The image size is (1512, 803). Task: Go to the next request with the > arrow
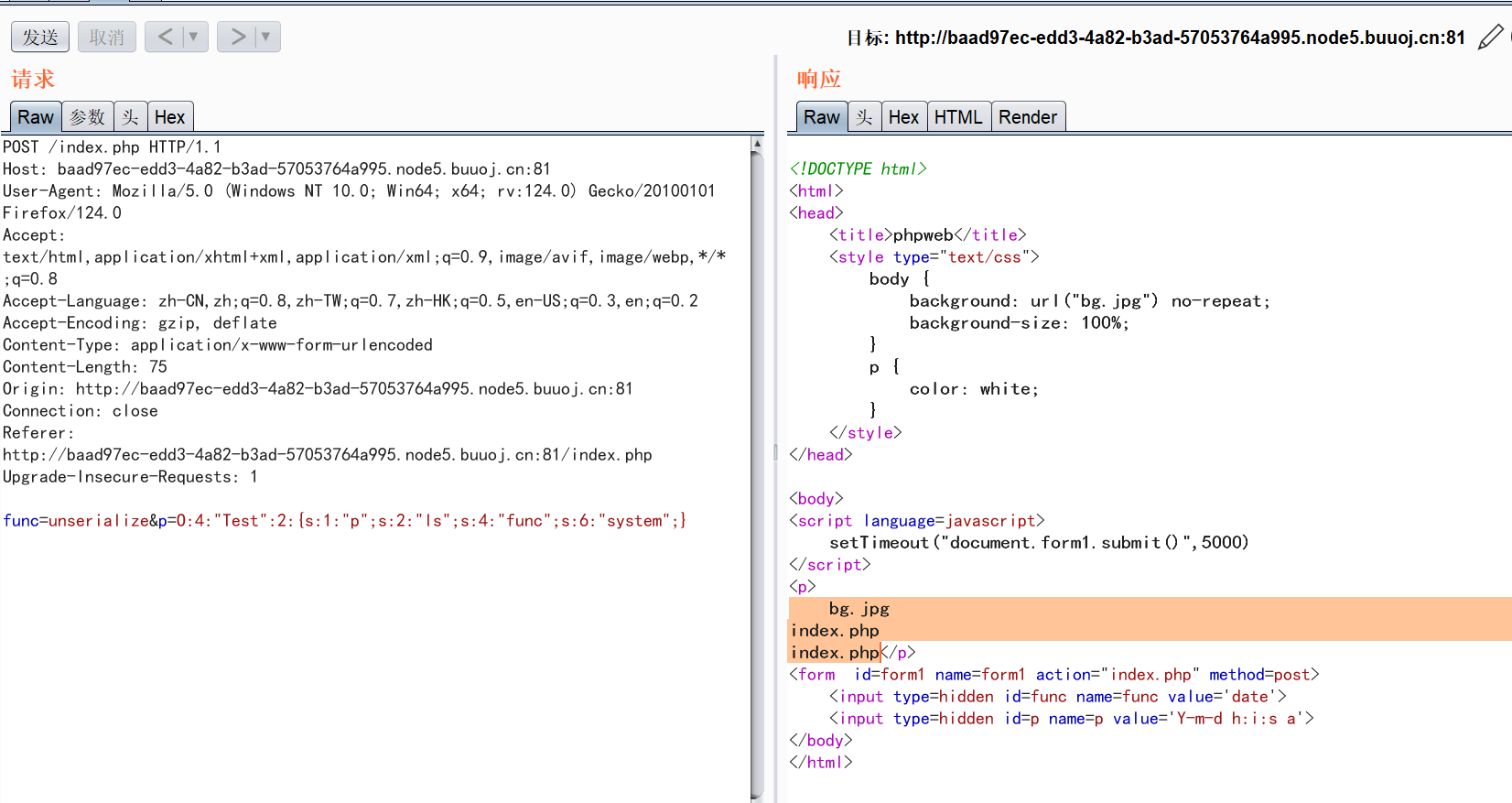(237, 37)
